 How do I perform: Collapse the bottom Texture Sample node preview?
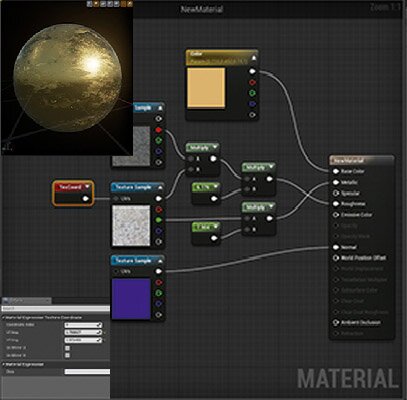(160, 261)
